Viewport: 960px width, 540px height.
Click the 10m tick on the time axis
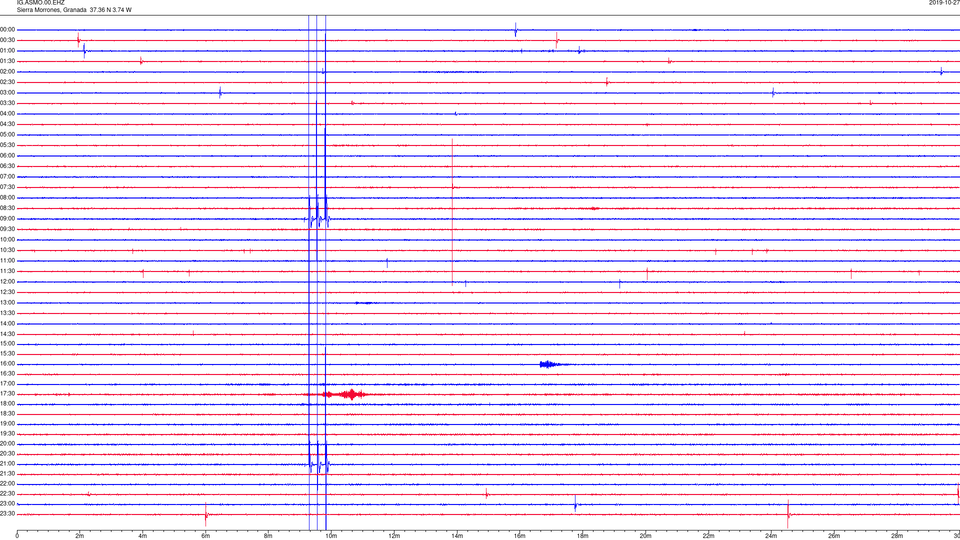(331, 536)
